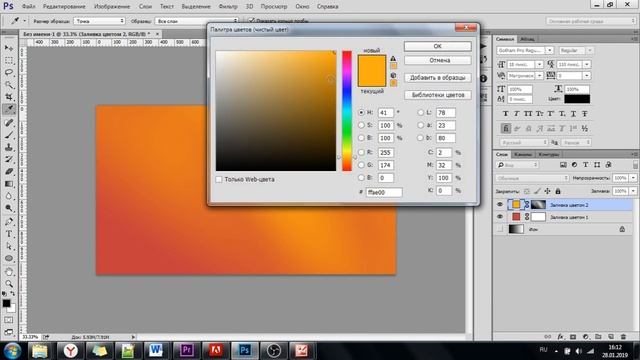Select the Eraser tool

(x=9, y=171)
